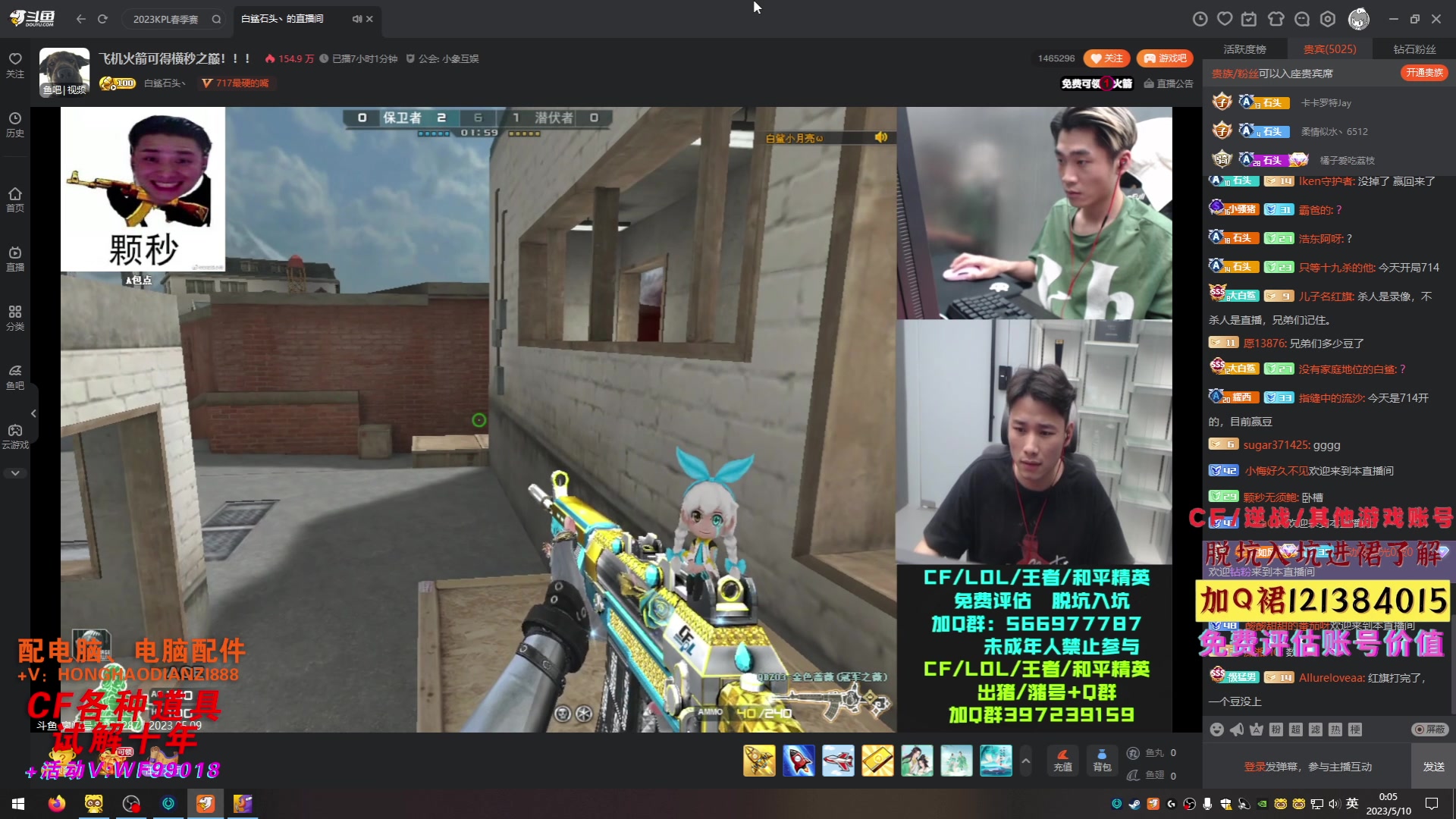Toggle the 滤 filter option
Screen dimensions: 1456x819
pos(1316,730)
